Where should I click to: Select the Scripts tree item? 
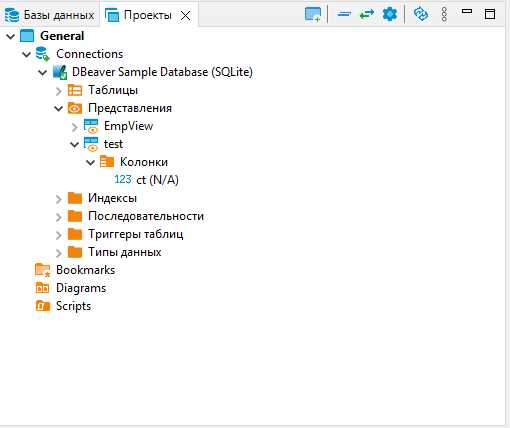pyautogui.click(x=73, y=306)
